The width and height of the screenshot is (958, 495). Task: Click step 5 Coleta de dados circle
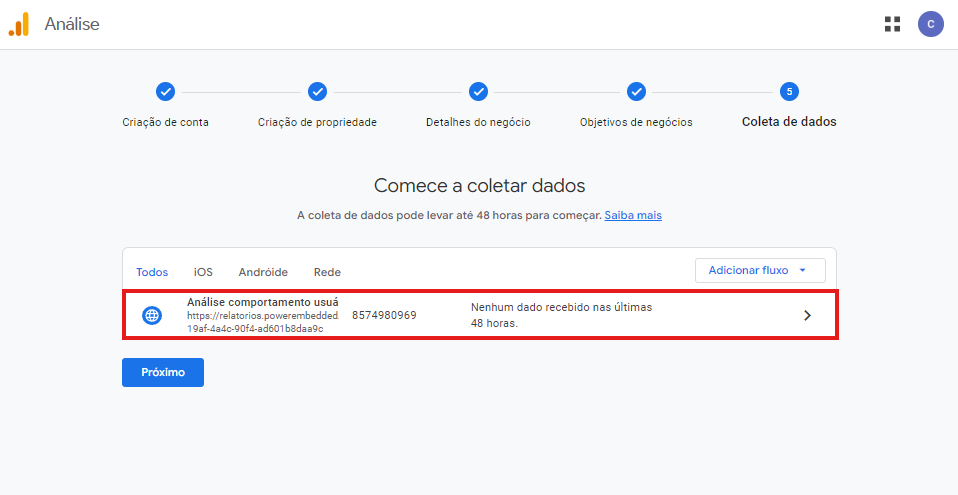789,92
